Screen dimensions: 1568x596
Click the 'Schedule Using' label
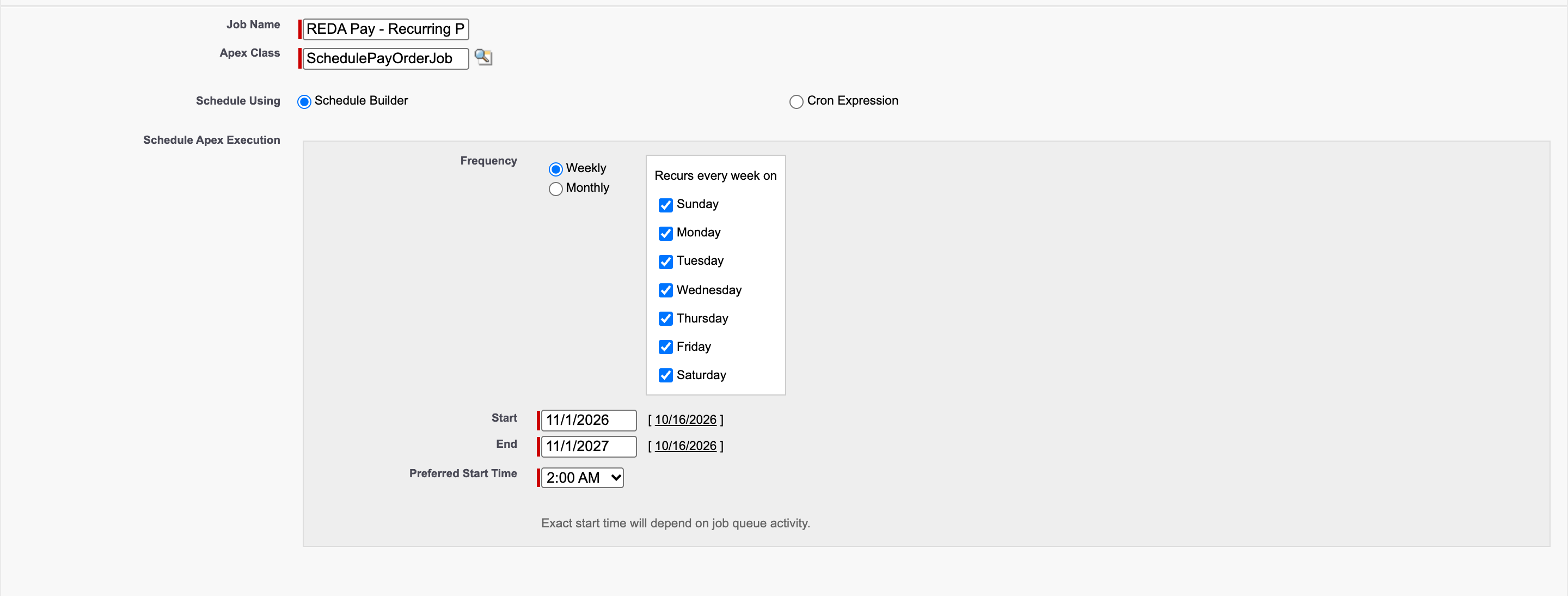[238, 100]
